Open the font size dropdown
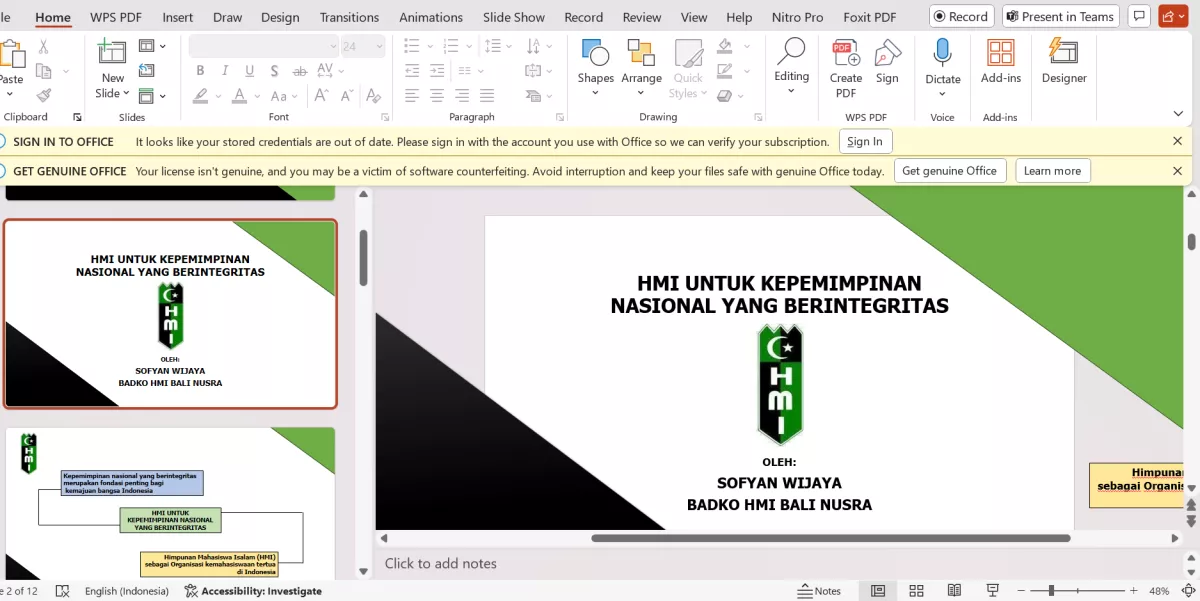Screen dimensions: 1200x601 click(x=379, y=46)
